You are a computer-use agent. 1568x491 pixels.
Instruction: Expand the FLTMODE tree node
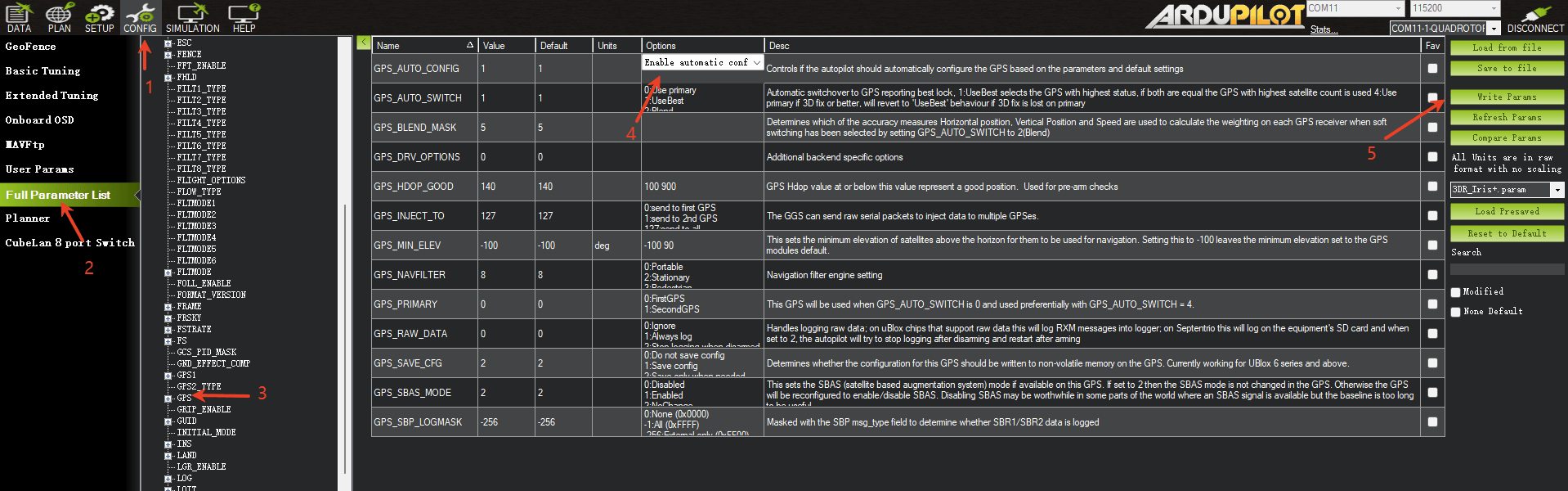[x=168, y=273]
